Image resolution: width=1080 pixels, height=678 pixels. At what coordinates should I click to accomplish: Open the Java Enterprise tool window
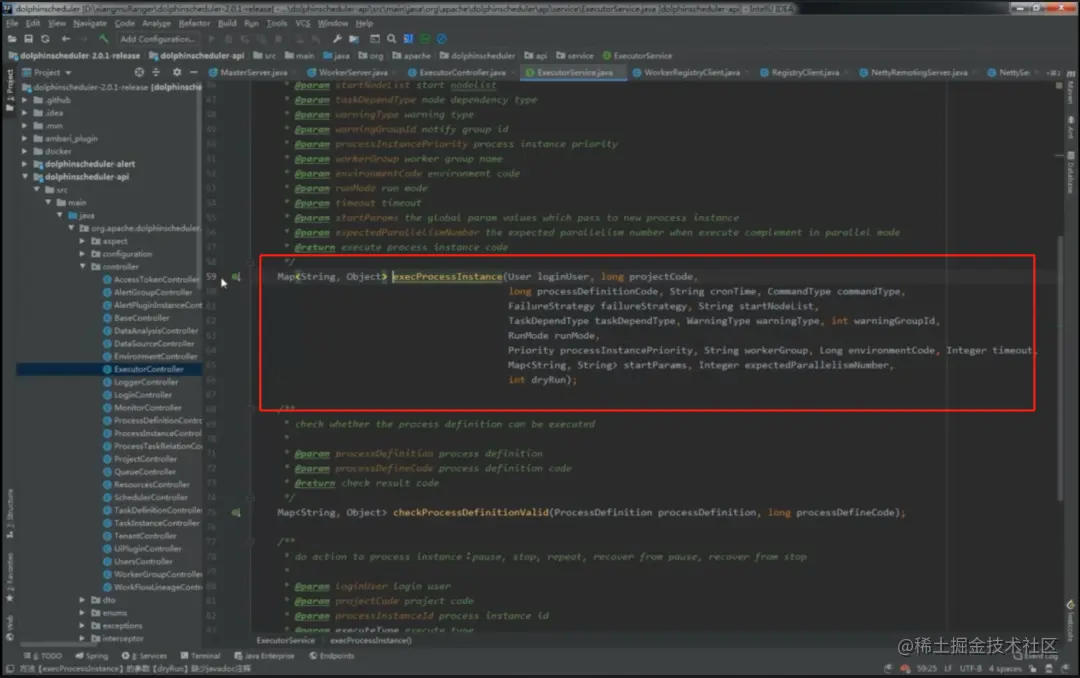[264, 656]
